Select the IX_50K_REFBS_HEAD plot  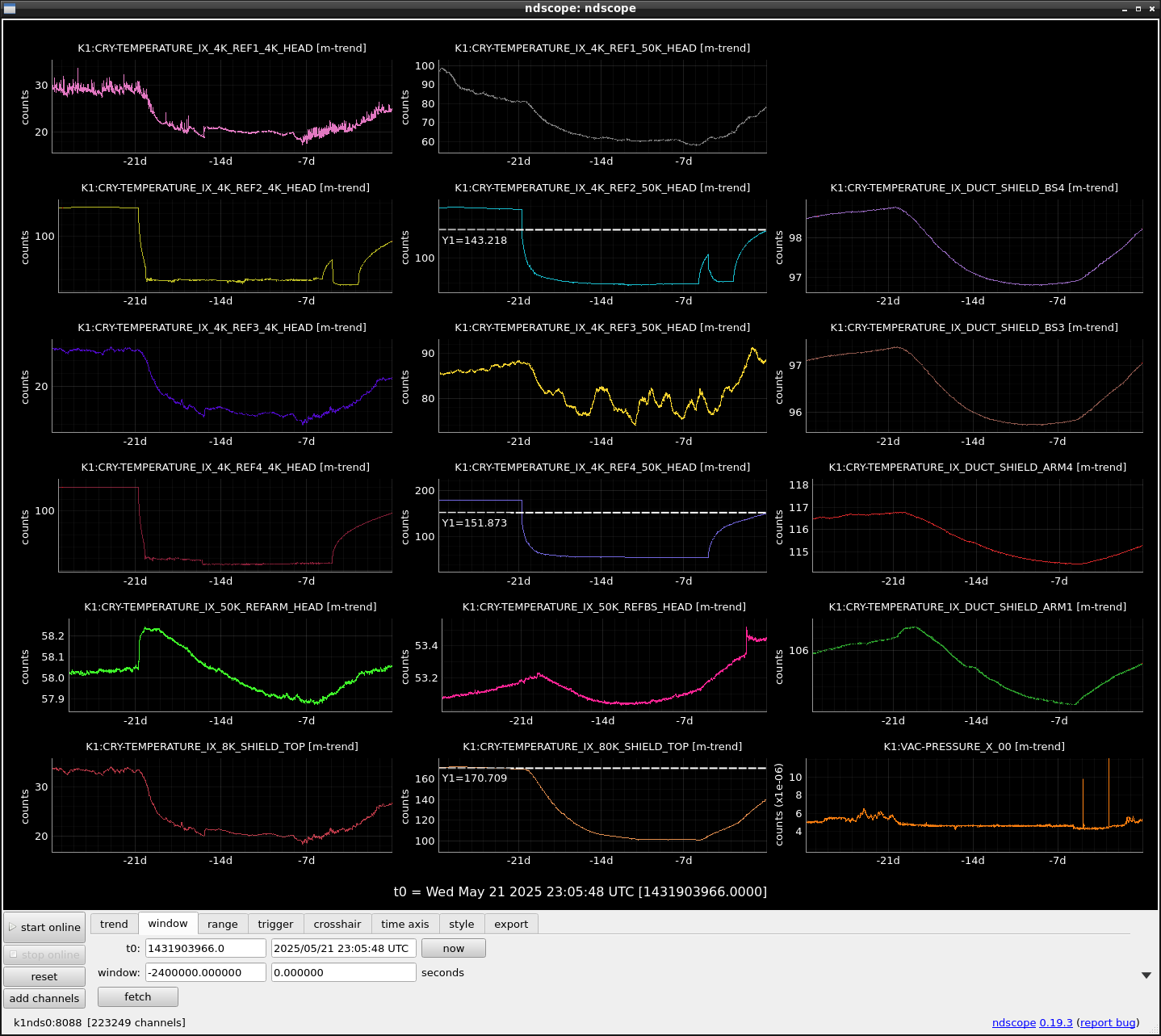(x=604, y=665)
